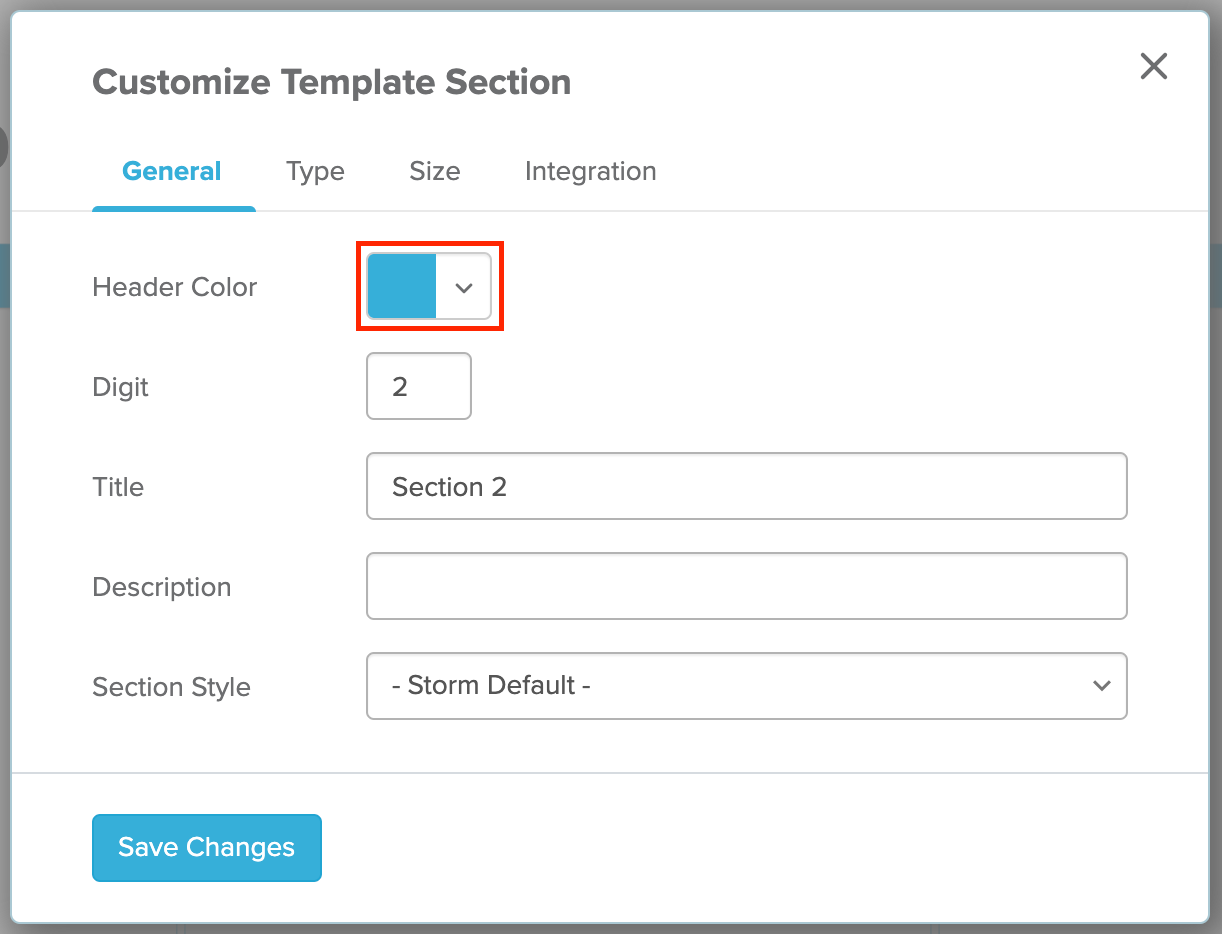Select the Storm Default text in dropdown

pyautogui.click(x=491, y=686)
